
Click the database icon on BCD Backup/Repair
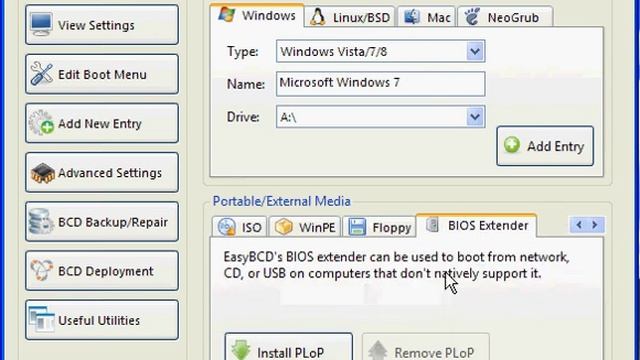click(41, 221)
